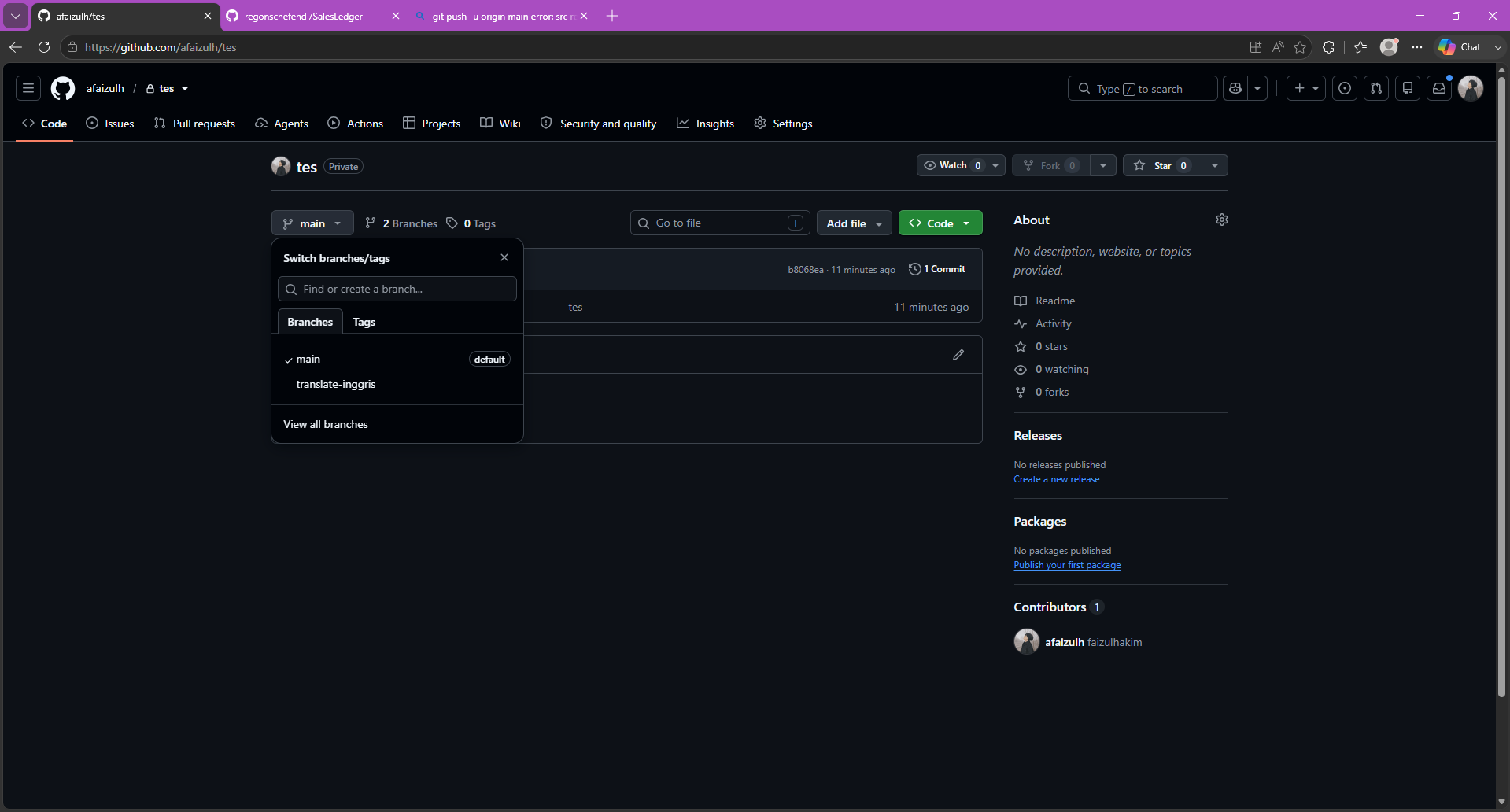Open the GitHub hamburger navigation menu

(x=28, y=88)
